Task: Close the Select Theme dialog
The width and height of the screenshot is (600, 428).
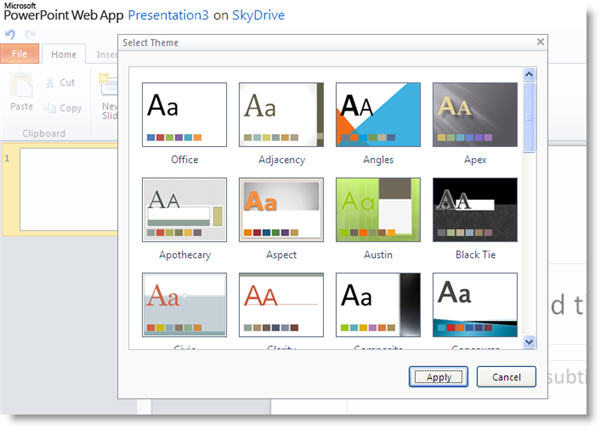Action: (540, 42)
